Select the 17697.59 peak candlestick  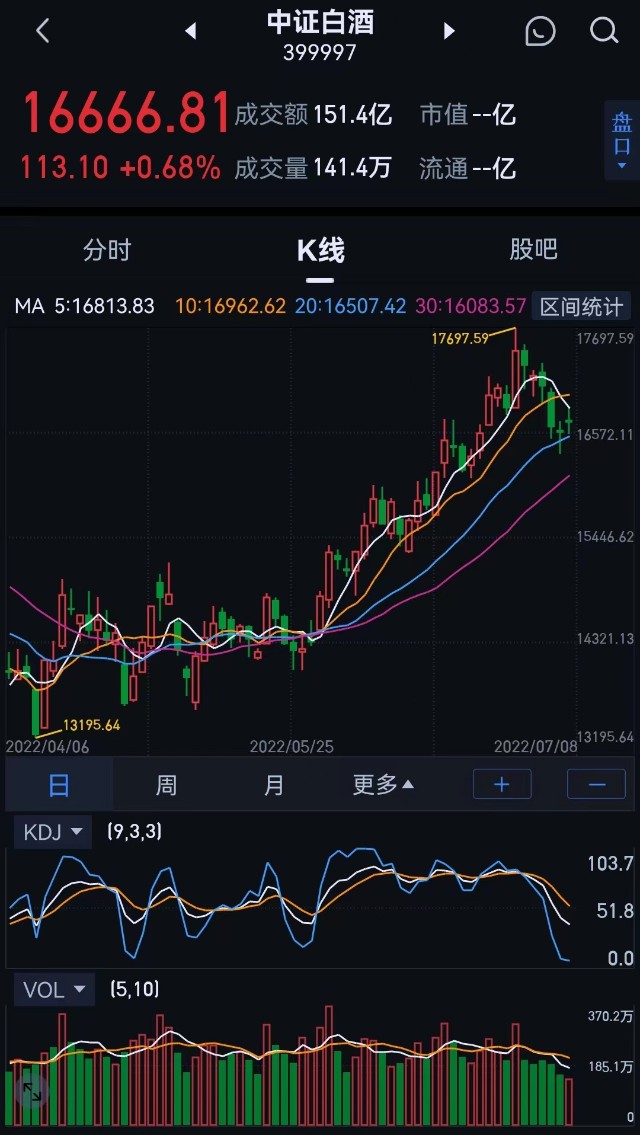515,369
